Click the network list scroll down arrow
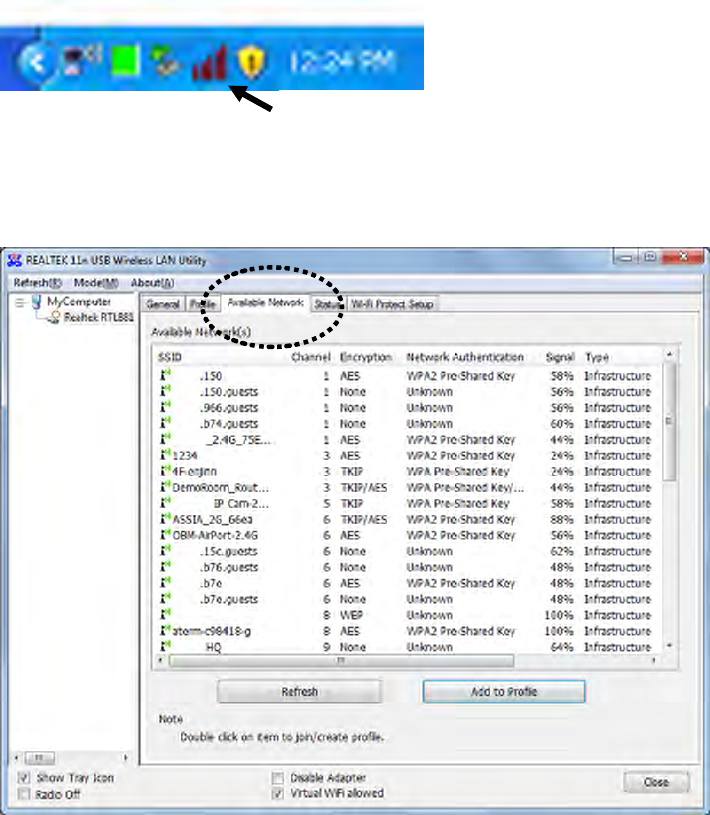This screenshot has height=815, width=710. pos(669,646)
